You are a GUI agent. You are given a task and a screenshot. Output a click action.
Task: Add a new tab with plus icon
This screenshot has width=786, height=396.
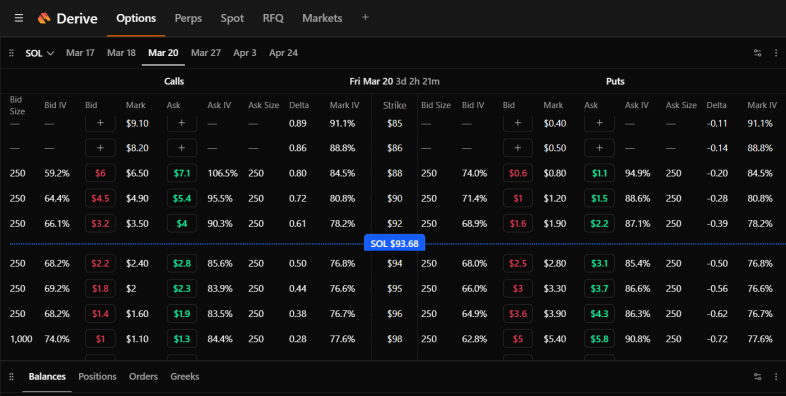[x=365, y=18]
